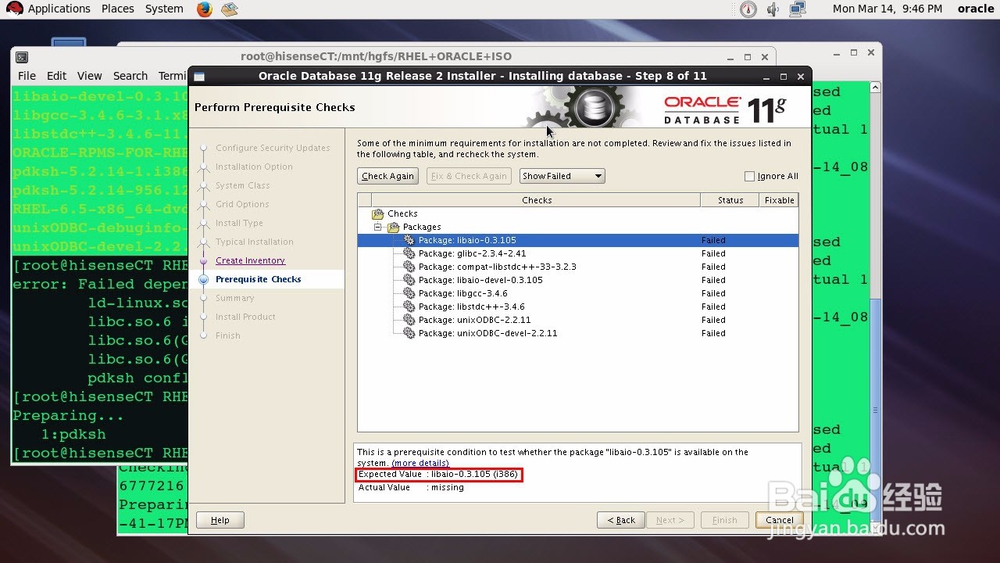Click gear icon of compat-libstdc++-33-3.2.3
The height and width of the screenshot is (563, 1000).
pos(409,267)
